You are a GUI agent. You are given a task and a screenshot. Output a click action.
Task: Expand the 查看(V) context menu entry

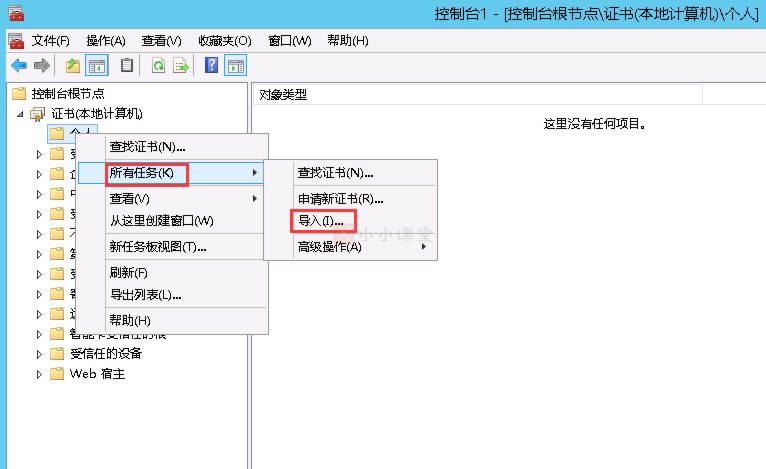[172, 199]
